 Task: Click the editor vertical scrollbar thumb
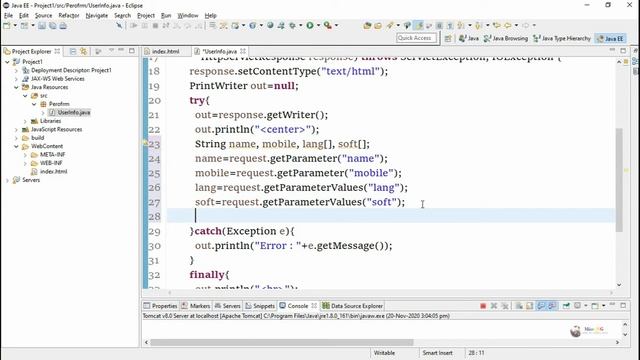coord(619,180)
